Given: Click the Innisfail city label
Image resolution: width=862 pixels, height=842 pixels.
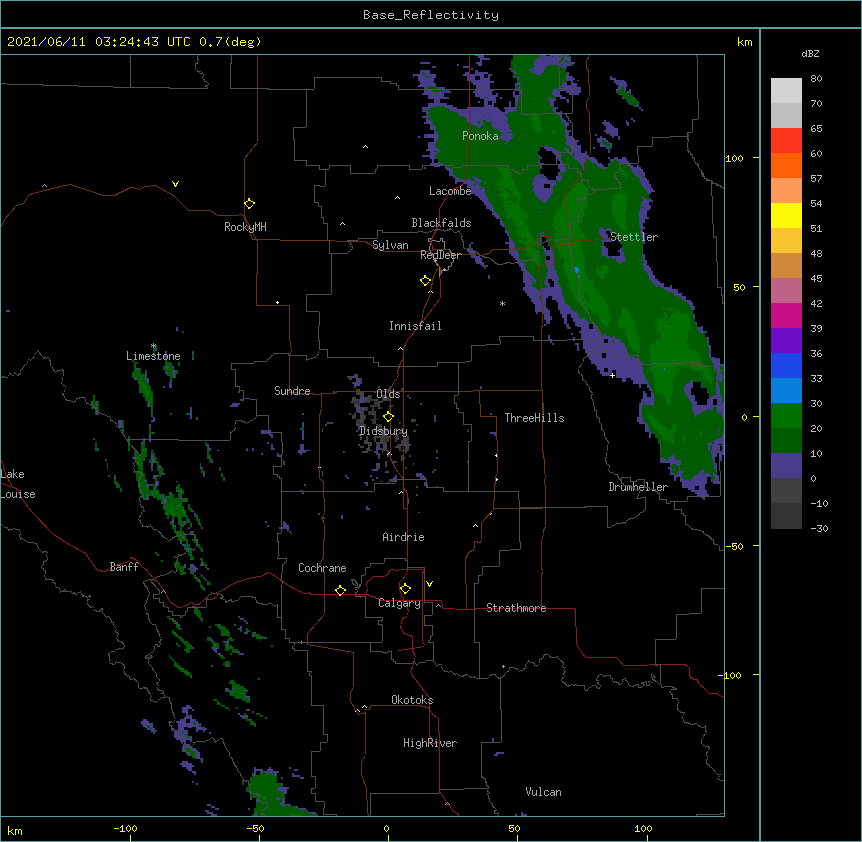Looking at the screenshot, I should tap(415, 326).
